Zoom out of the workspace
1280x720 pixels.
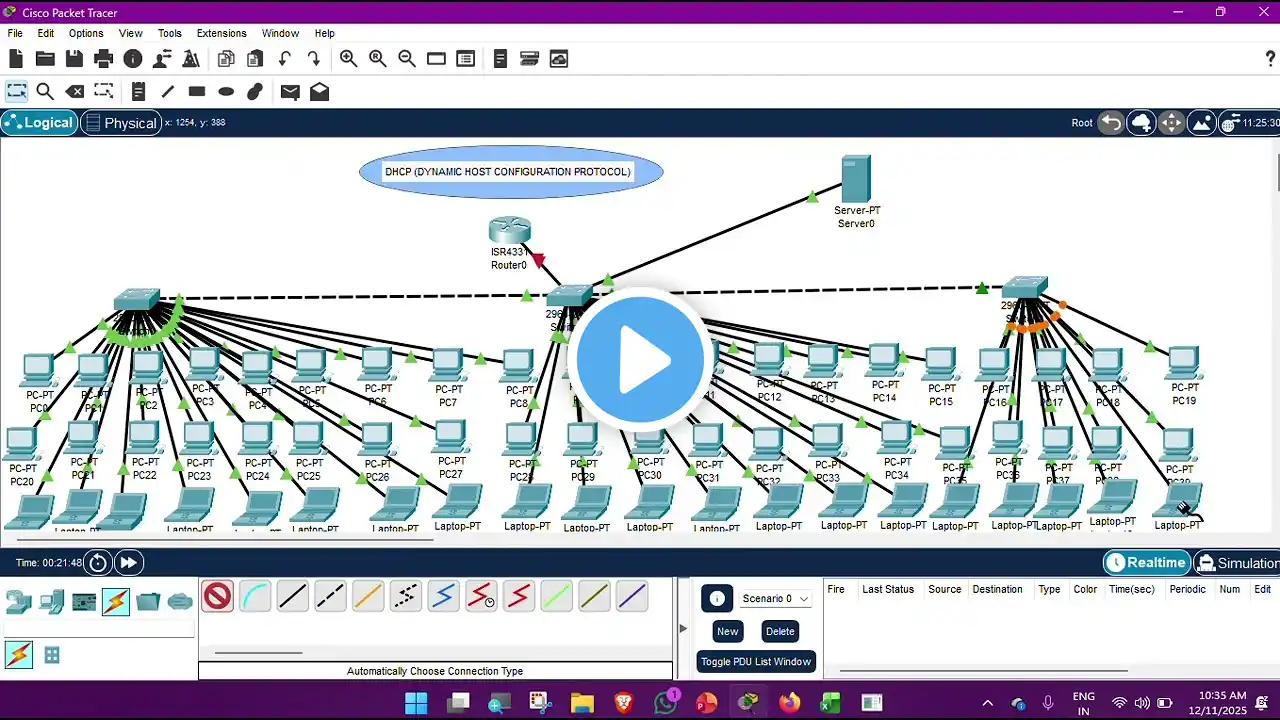click(x=406, y=59)
